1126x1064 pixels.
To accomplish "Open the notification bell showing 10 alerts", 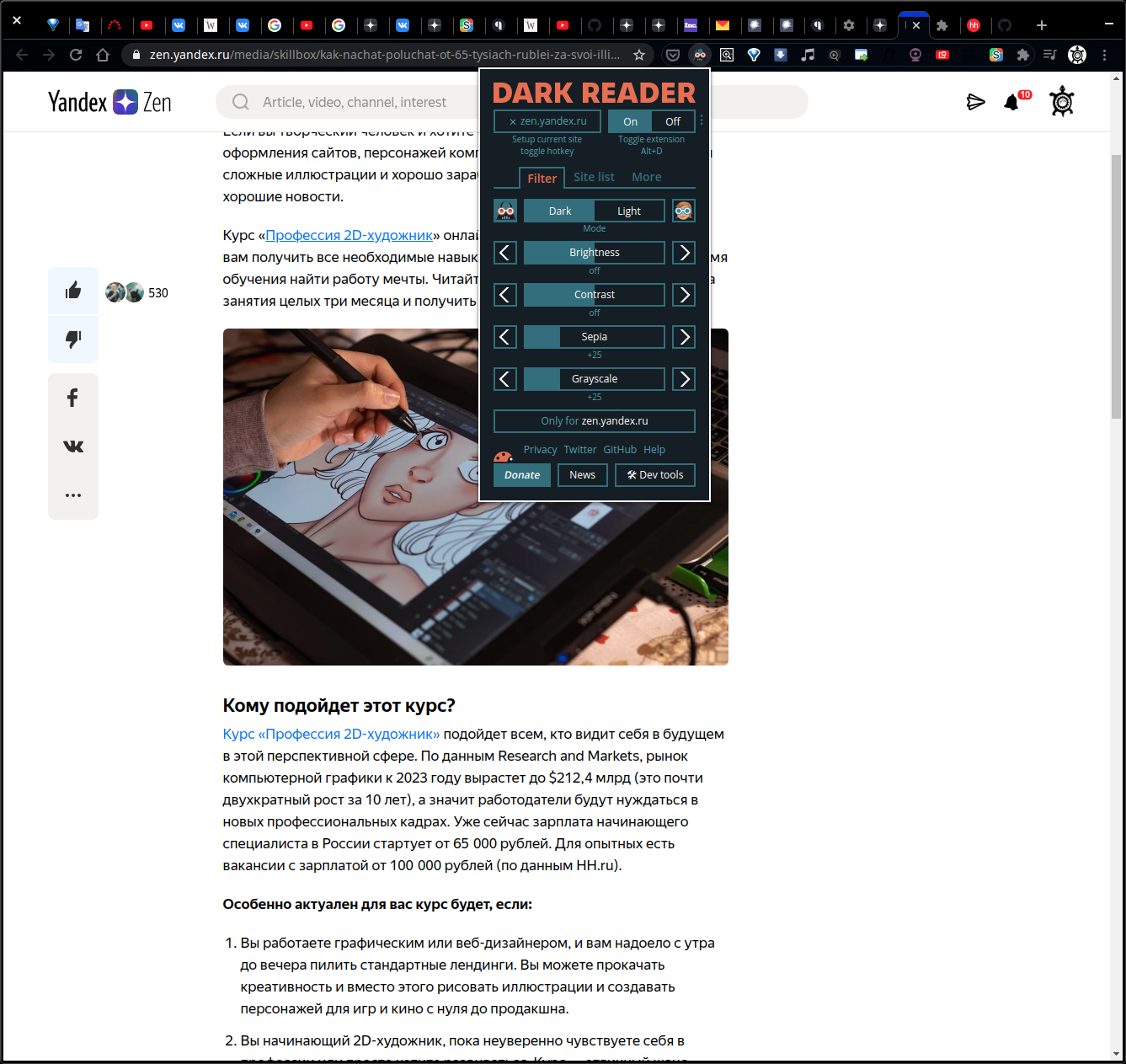I will 1012,102.
